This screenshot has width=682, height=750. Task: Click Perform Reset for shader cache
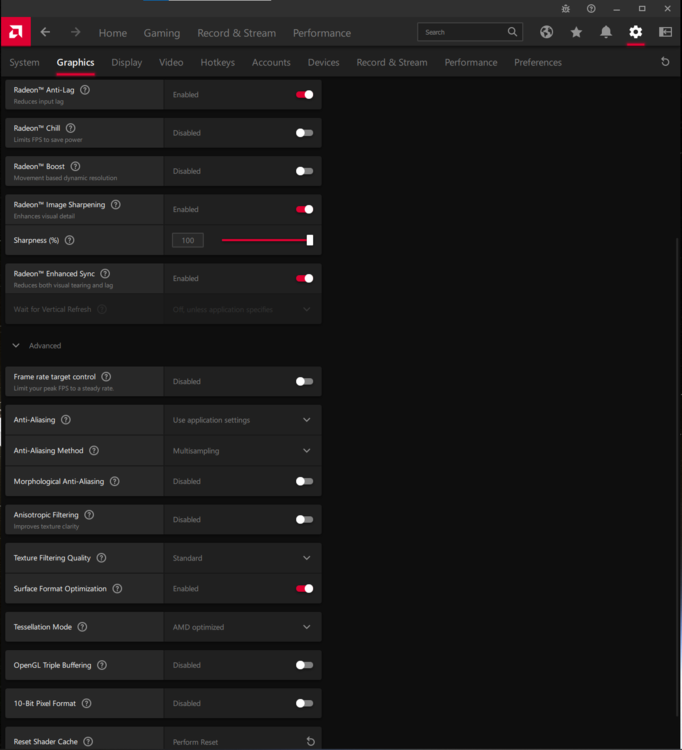[195, 742]
